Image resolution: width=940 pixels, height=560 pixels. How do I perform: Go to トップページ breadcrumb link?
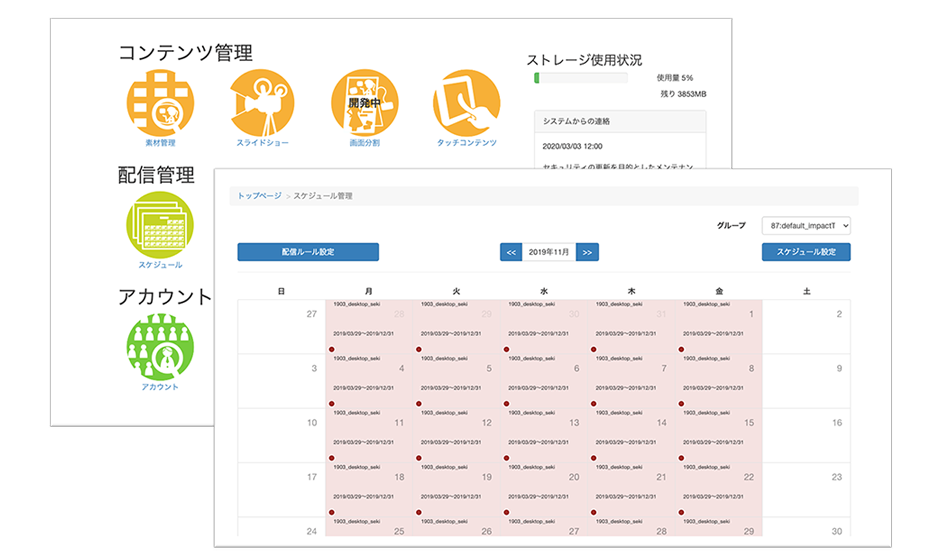click(259, 196)
